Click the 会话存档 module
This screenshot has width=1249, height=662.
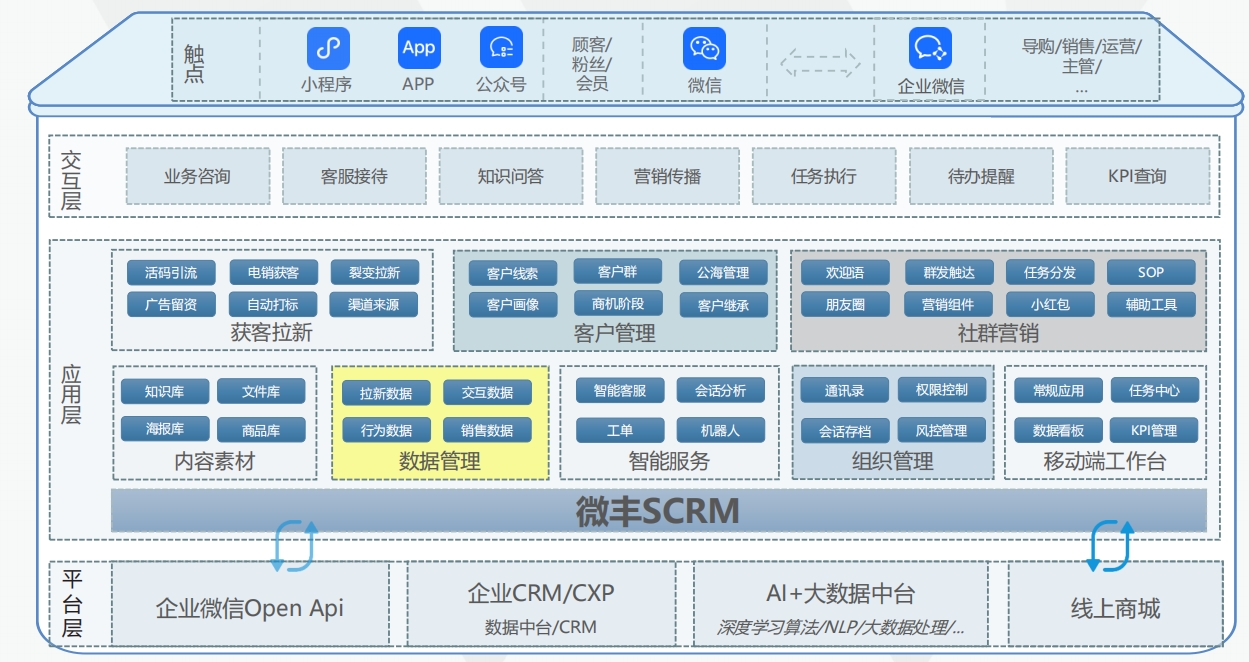(x=845, y=431)
